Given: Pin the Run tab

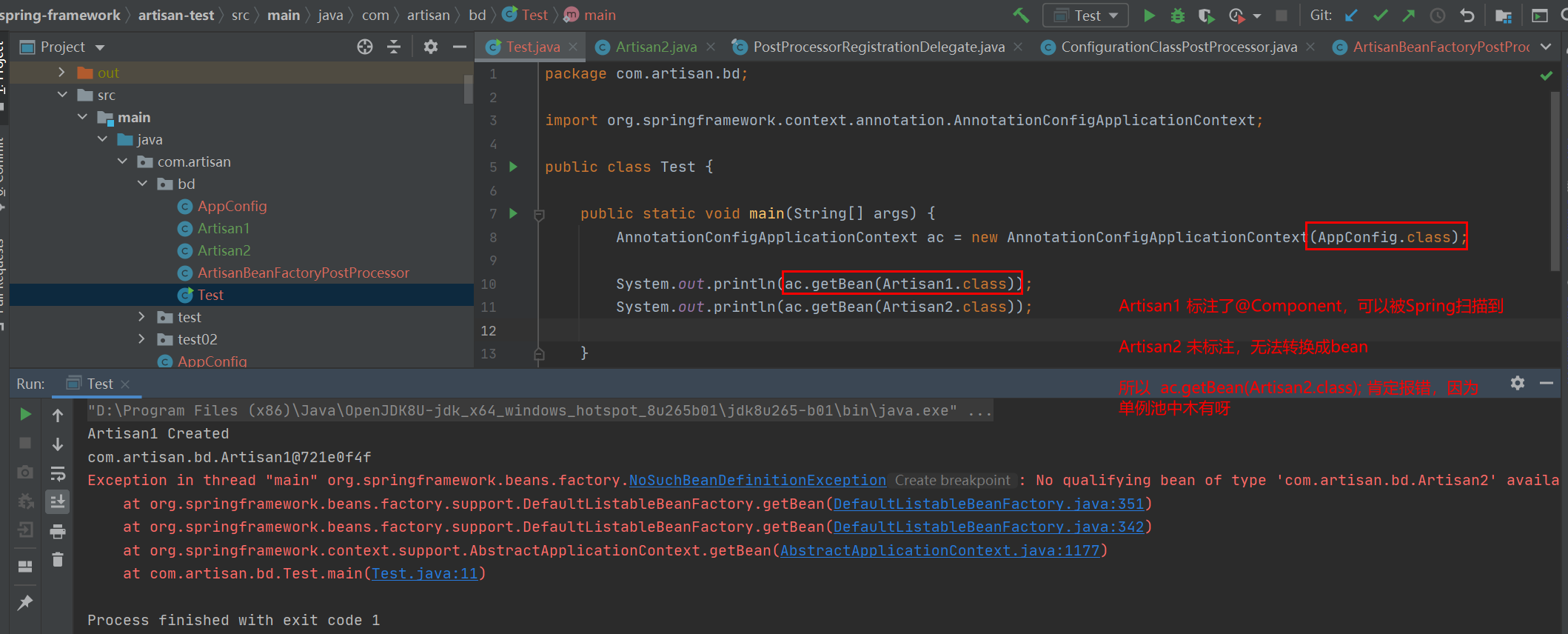Looking at the screenshot, I should (25, 602).
